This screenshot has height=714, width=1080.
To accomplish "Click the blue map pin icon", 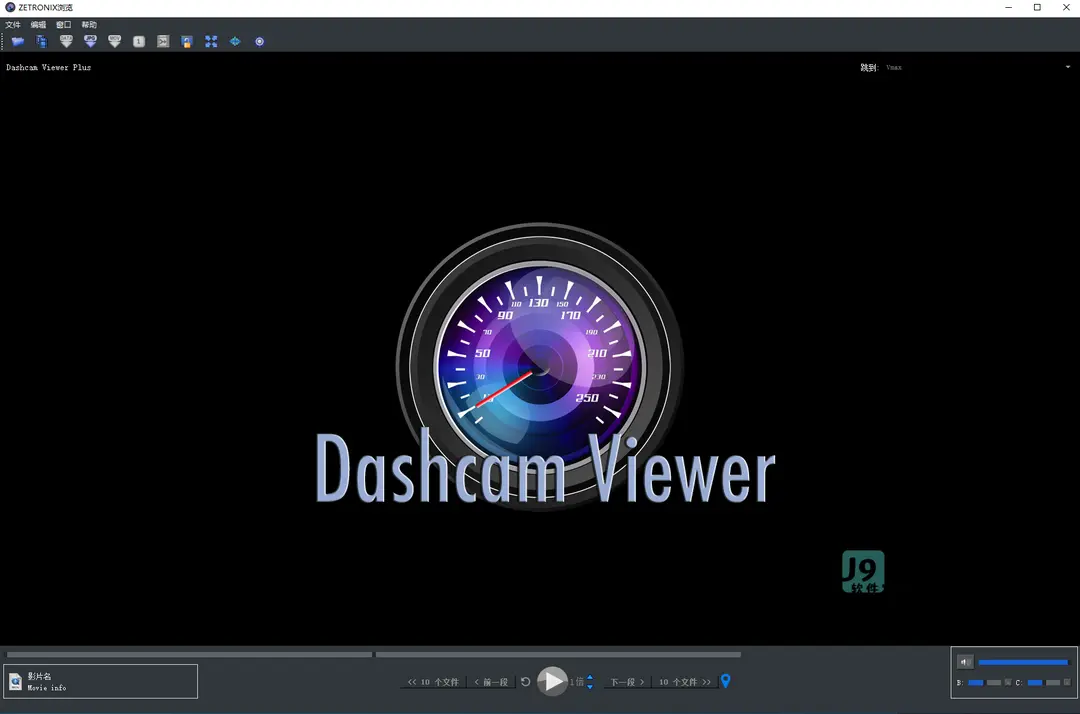I will 725,681.
